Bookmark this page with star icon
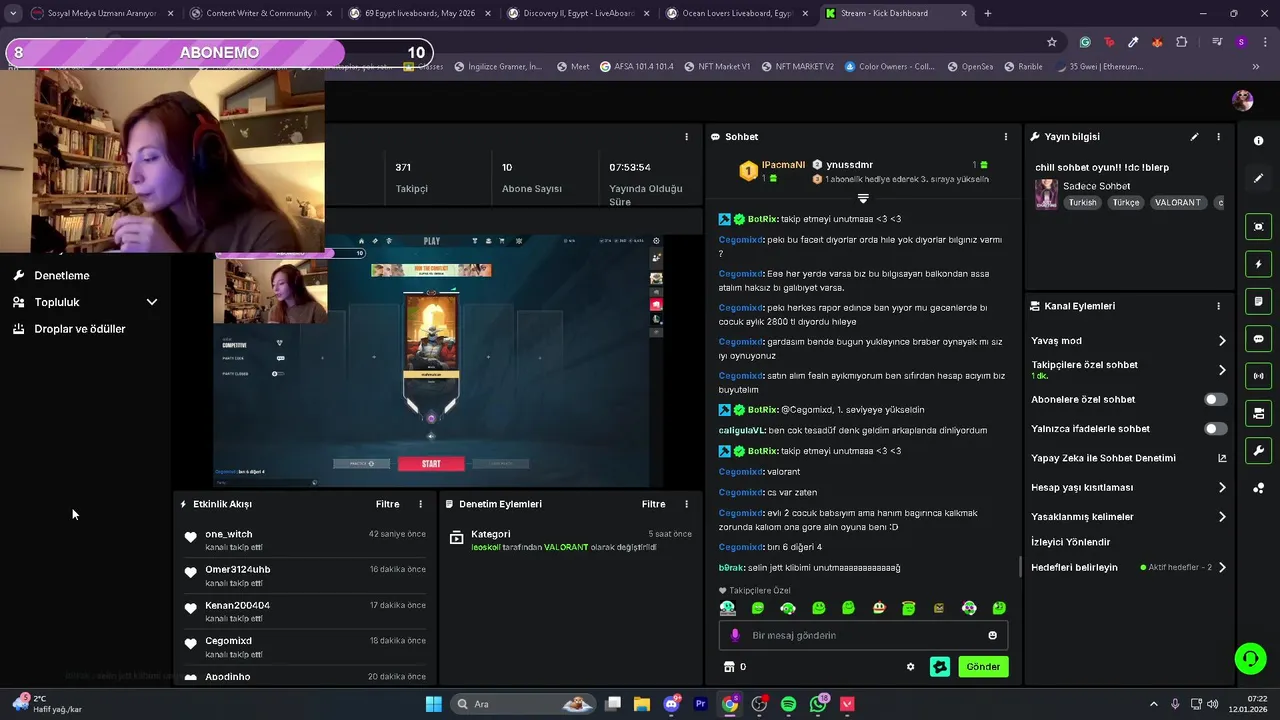The image size is (1280, 720). 1052,42
